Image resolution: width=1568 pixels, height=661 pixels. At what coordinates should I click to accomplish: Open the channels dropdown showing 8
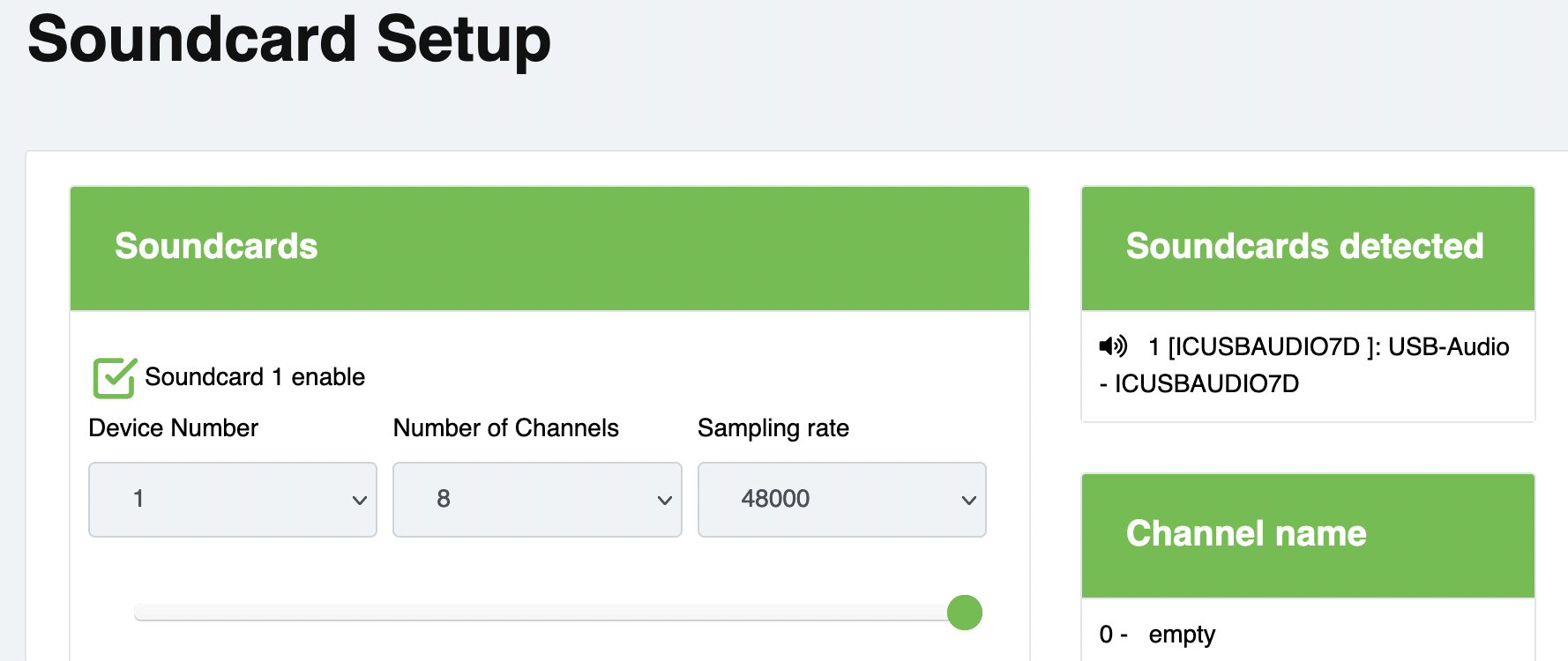coord(536,500)
